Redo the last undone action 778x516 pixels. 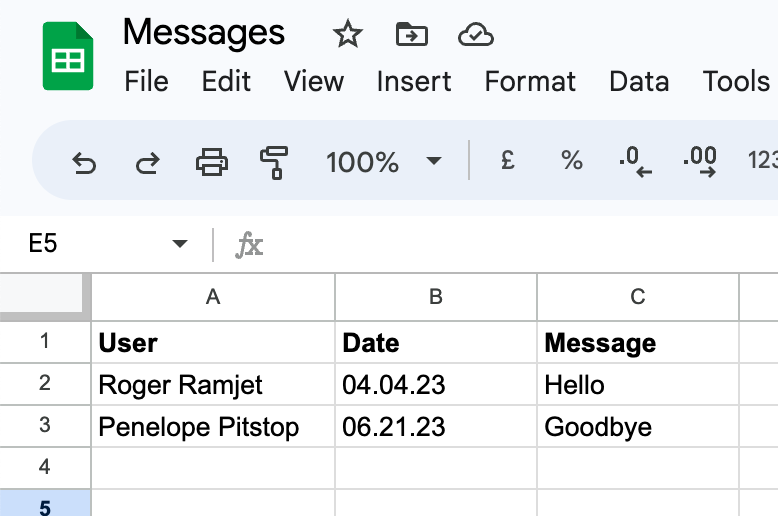[x=147, y=161]
